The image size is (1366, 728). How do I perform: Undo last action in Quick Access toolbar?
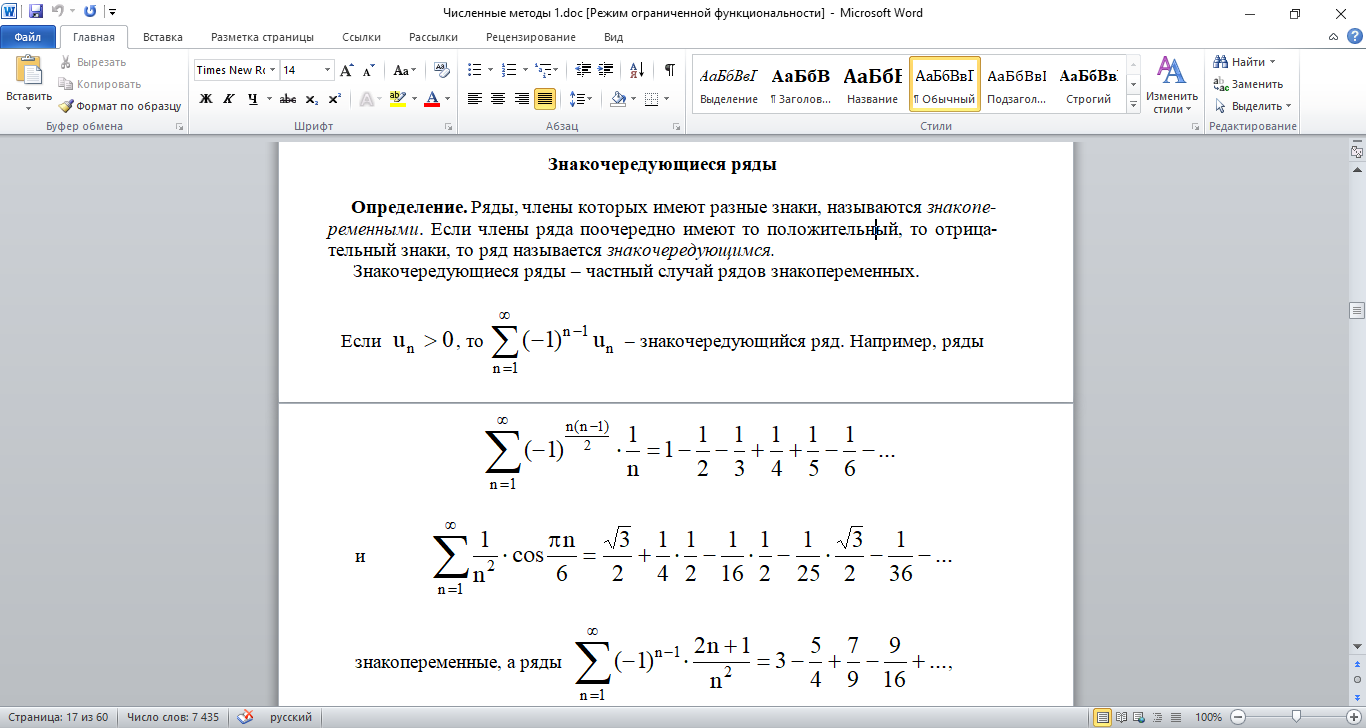point(58,13)
